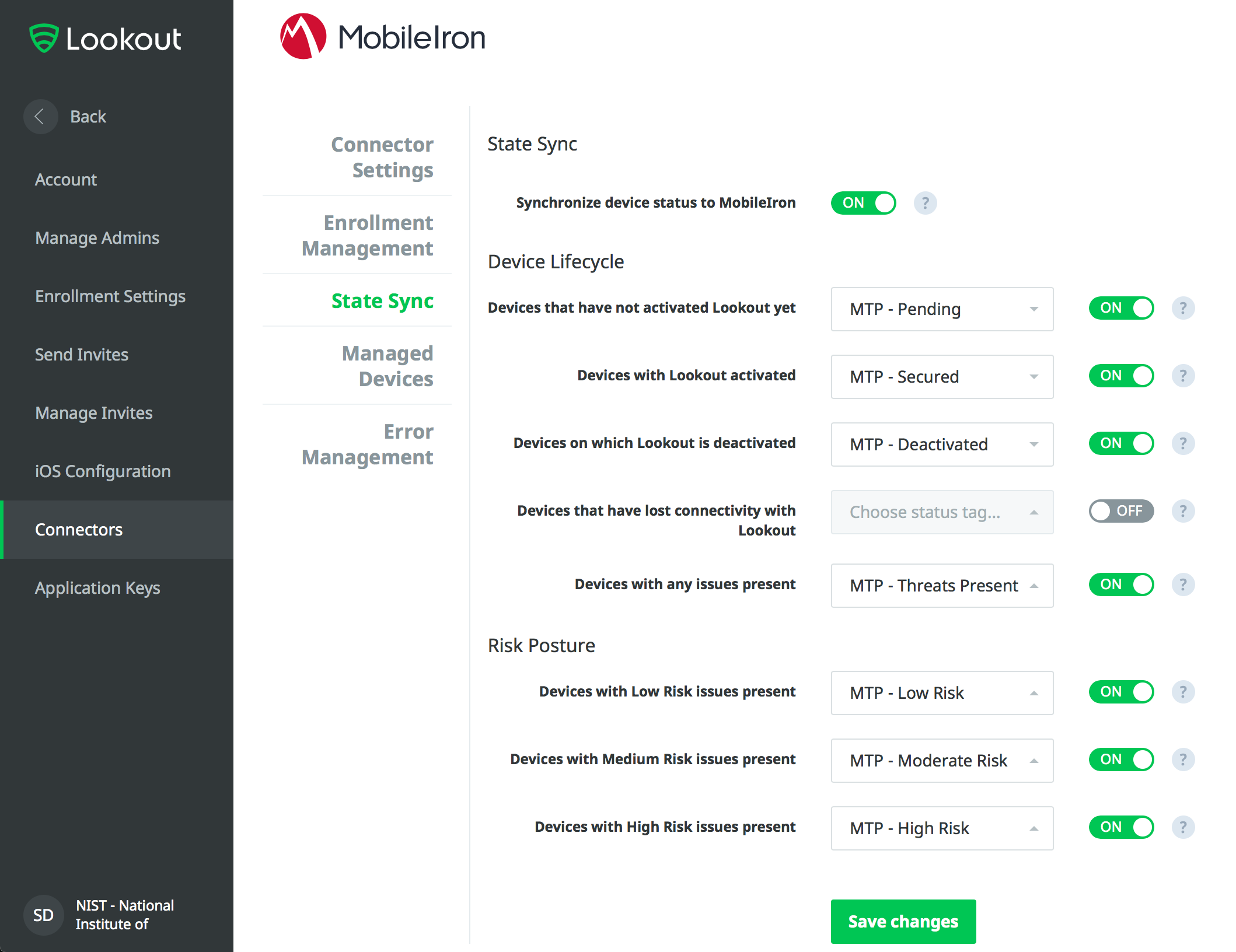Viewport: 1236px width, 952px height.
Task: Click the SD profile avatar
Action: (43, 915)
